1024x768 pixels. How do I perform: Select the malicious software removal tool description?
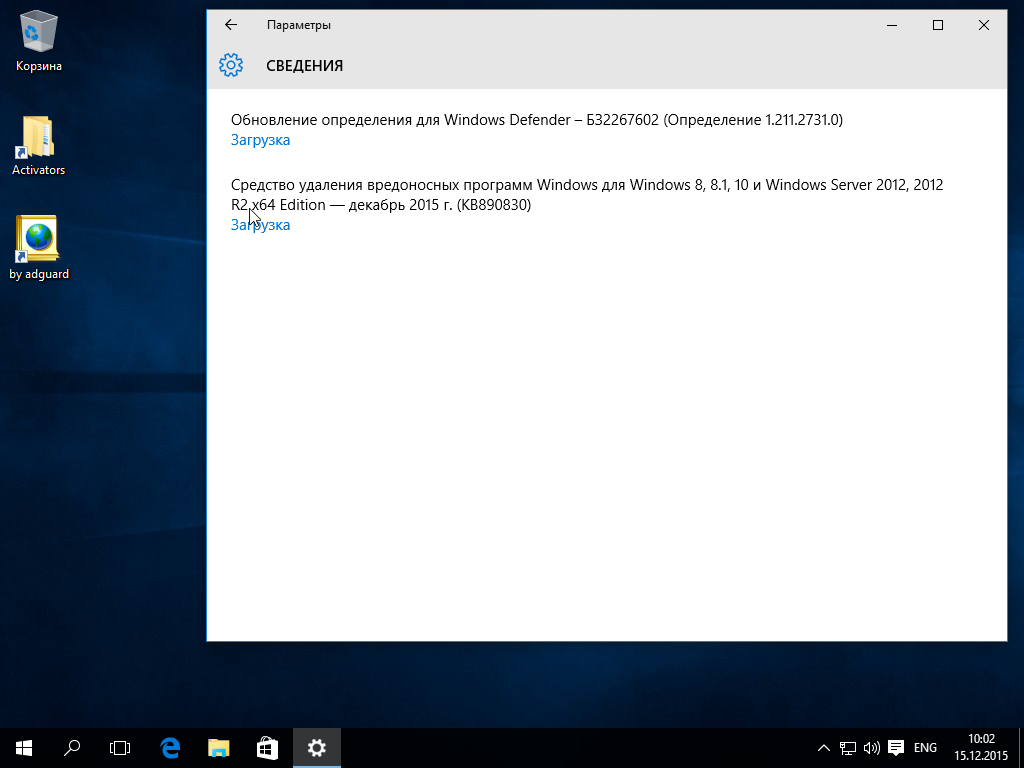pos(586,195)
